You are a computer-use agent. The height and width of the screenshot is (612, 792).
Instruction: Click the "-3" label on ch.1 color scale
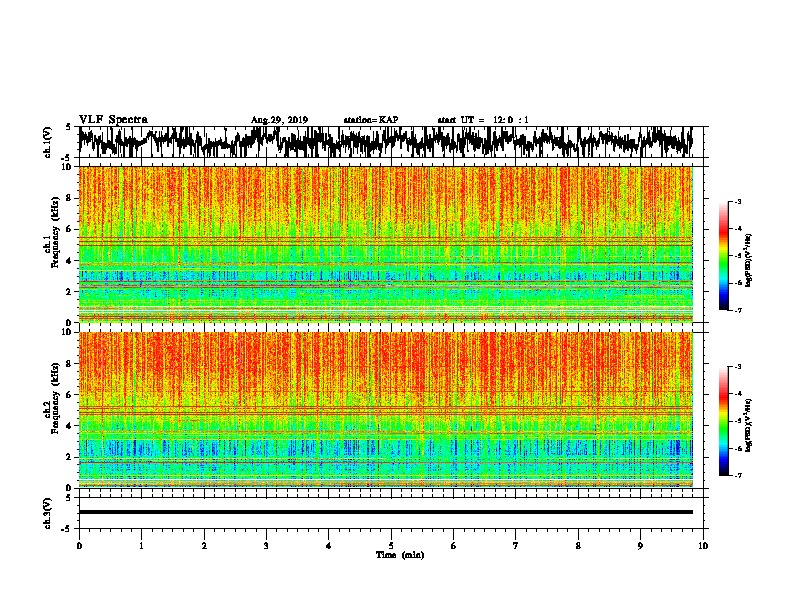click(738, 202)
